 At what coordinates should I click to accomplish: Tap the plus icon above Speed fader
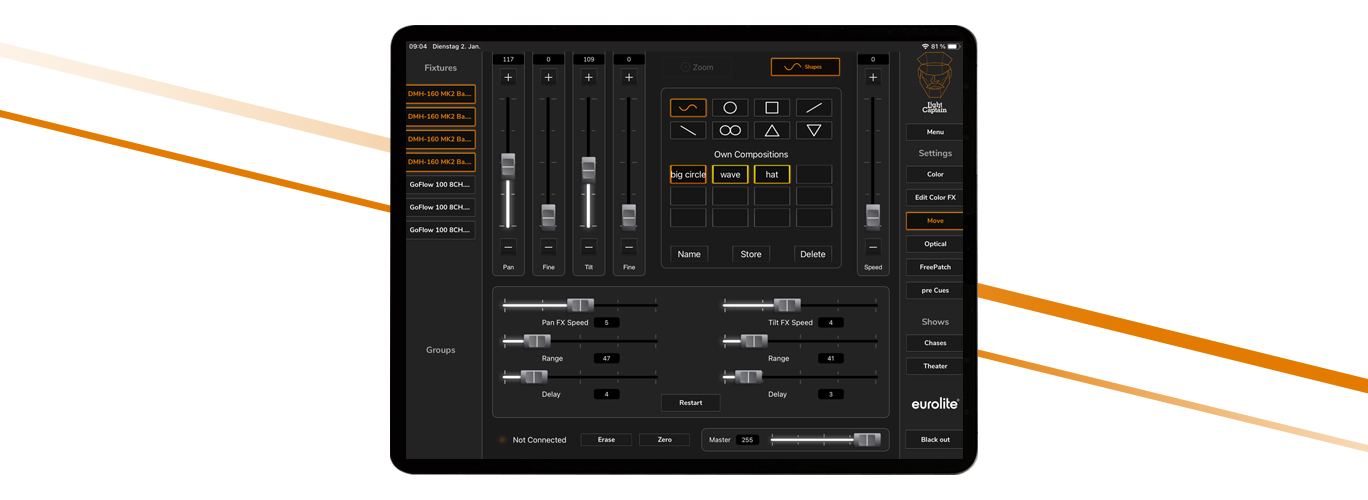[873, 77]
